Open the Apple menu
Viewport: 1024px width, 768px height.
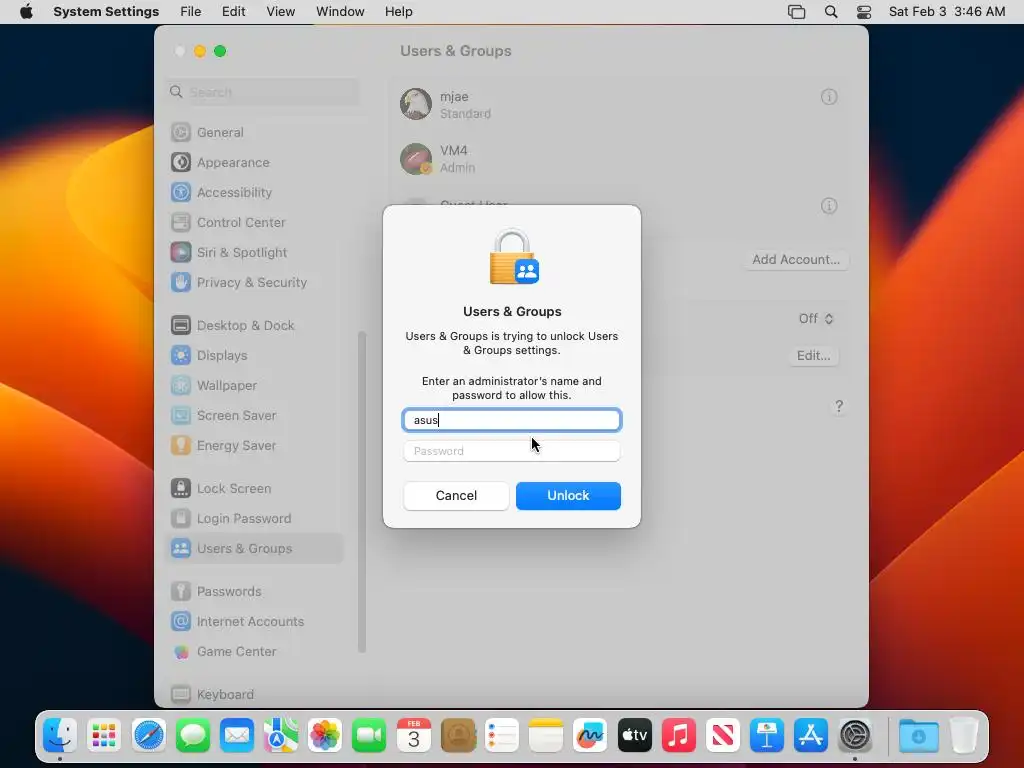(x=26, y=12)
